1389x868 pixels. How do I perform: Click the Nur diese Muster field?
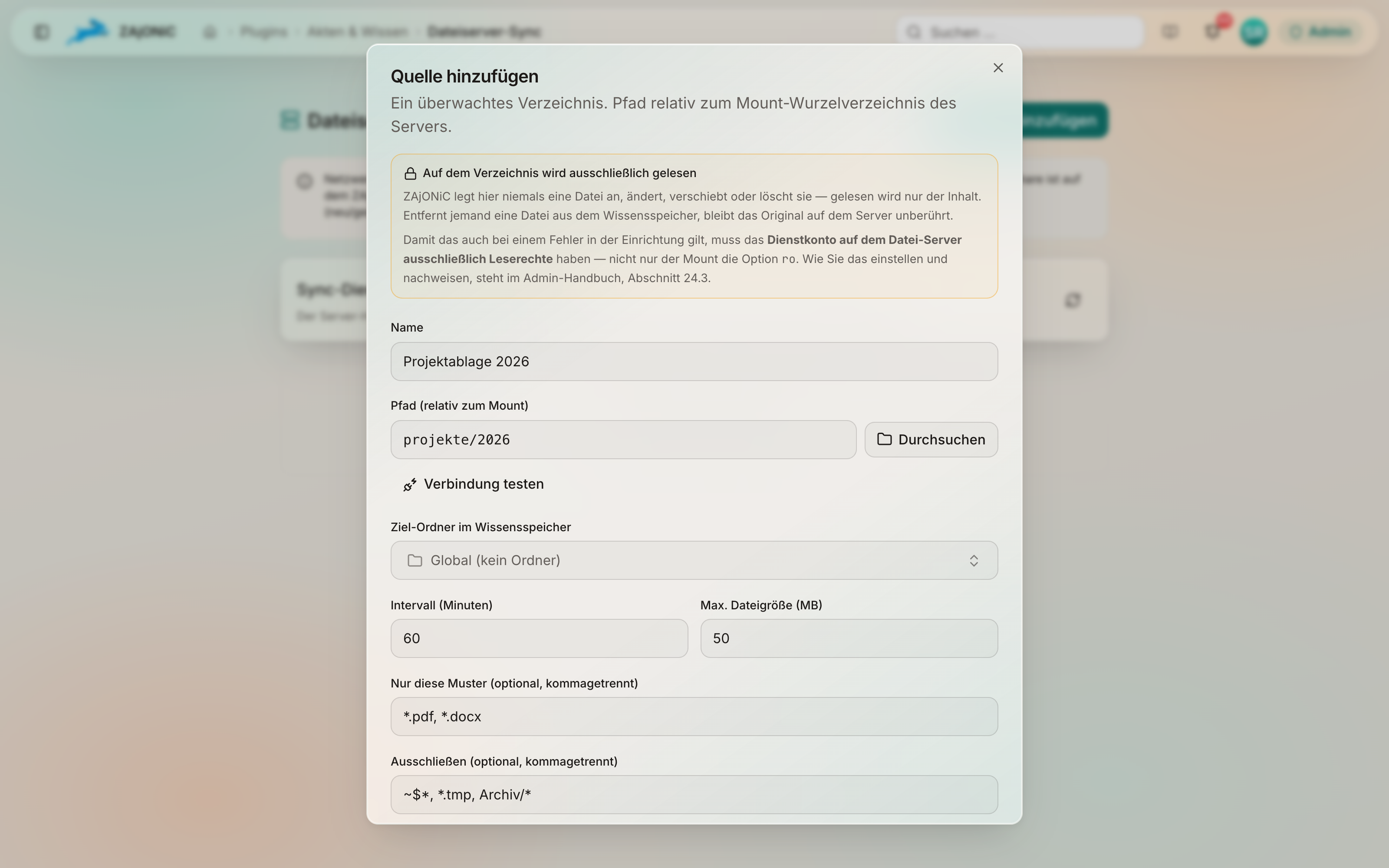[x=694, y=717]
